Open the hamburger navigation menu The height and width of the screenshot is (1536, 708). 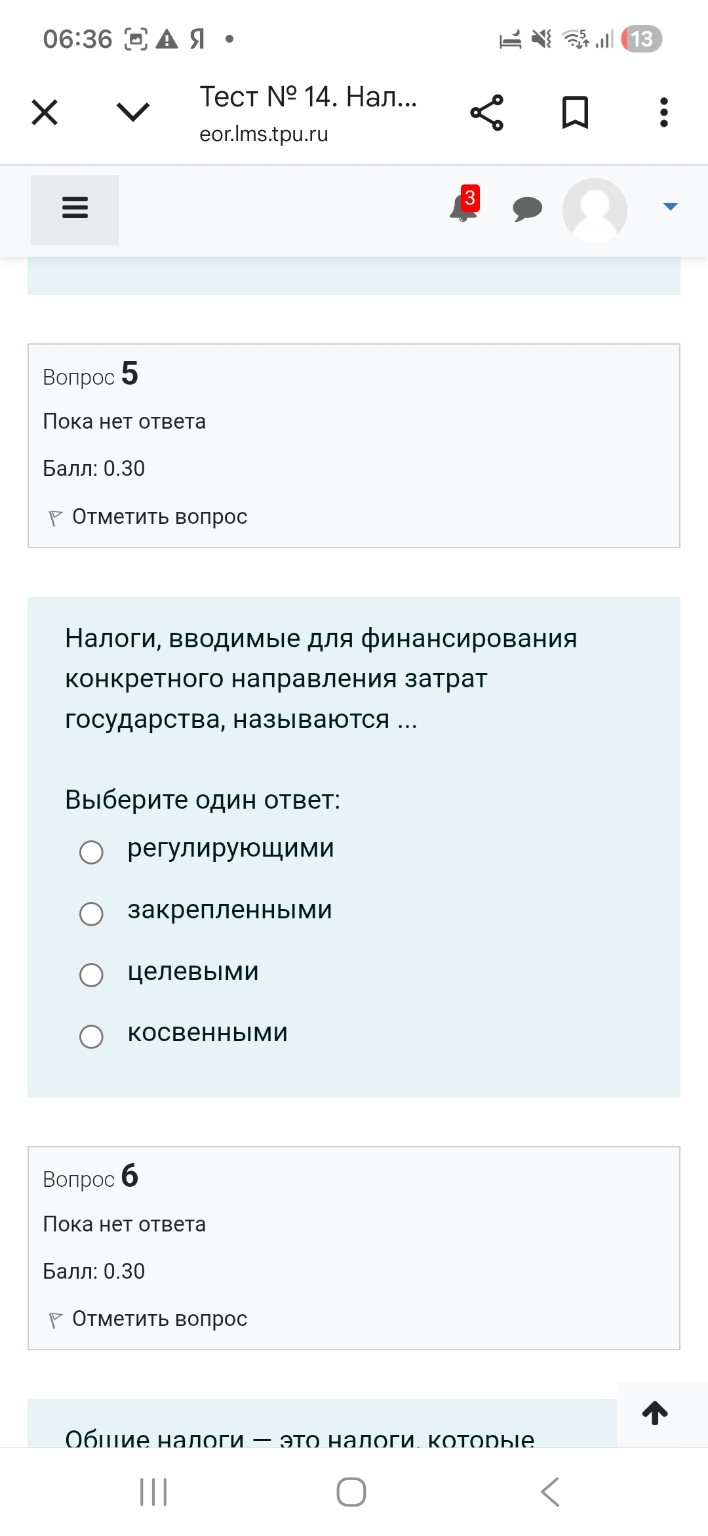(x=74, y=209)
